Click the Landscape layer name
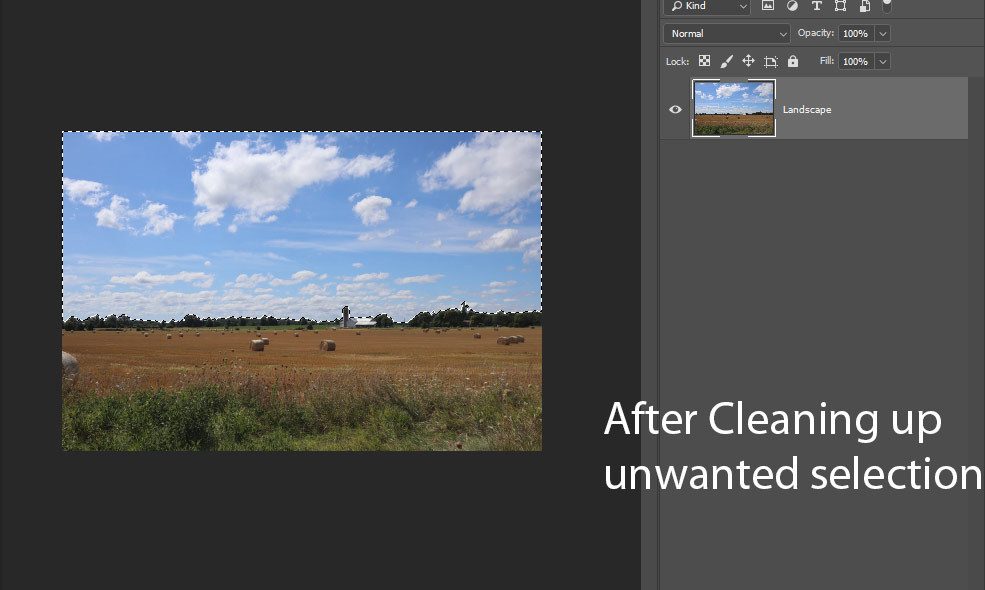Viewport: 985px width, 590px height. point(807,110)
